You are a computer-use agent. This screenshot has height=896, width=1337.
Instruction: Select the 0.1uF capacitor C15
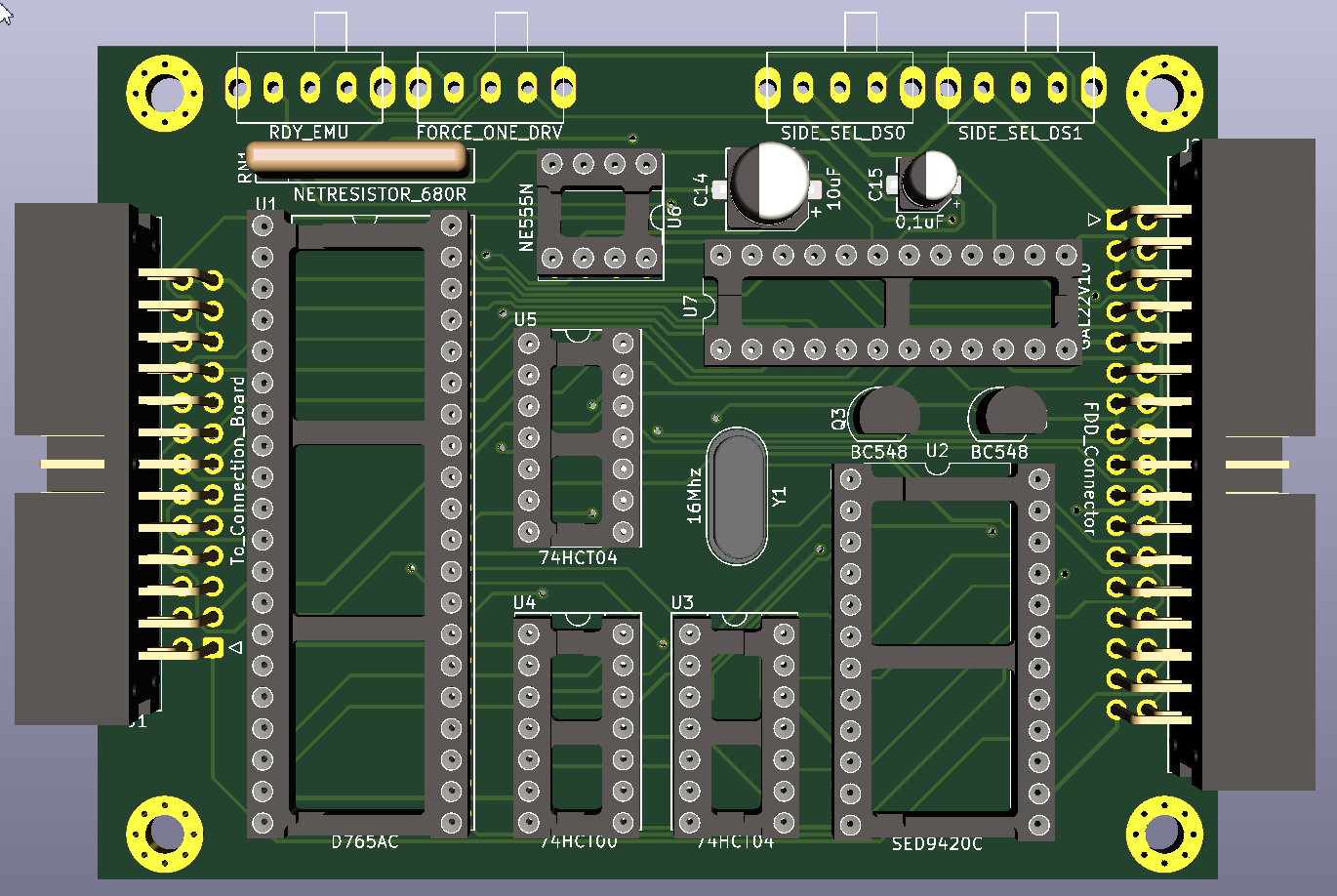[x=928, y=181]
